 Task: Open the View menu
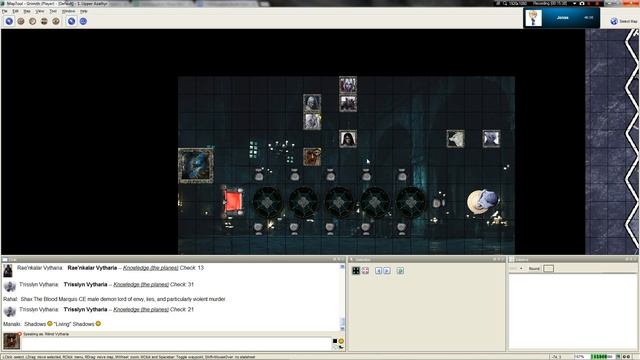pyautogui.click(x=40, y=11)
